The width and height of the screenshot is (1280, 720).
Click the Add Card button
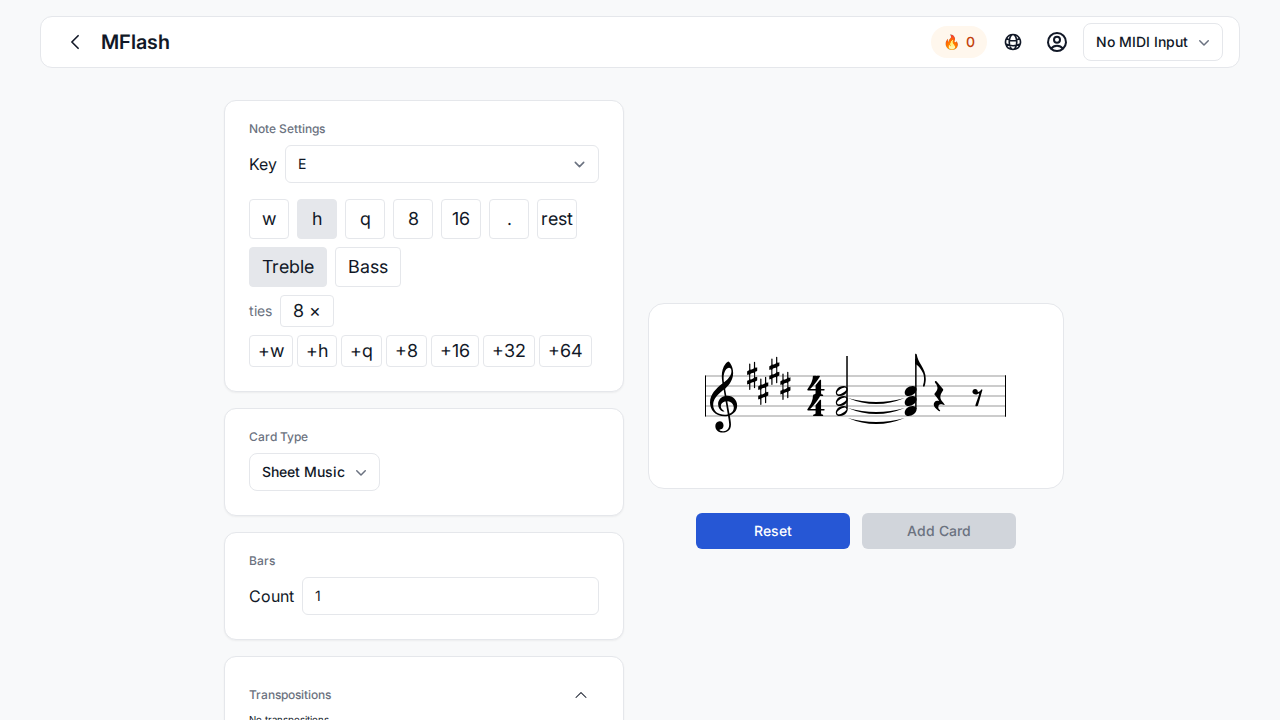point(938,531)
